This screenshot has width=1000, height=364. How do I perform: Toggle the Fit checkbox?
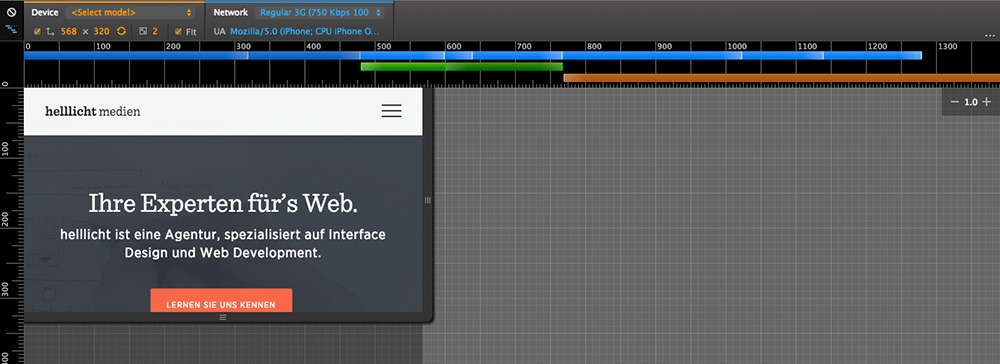pos(178,31)
